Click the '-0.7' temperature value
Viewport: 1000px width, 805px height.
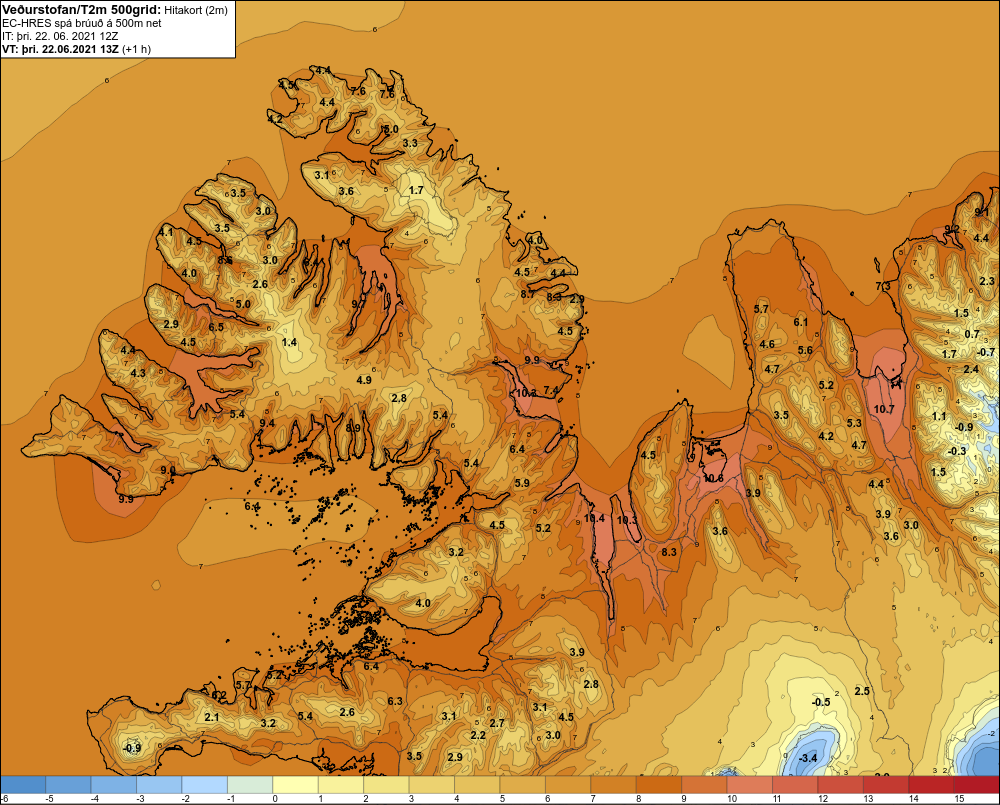click(x=986, y=352)
